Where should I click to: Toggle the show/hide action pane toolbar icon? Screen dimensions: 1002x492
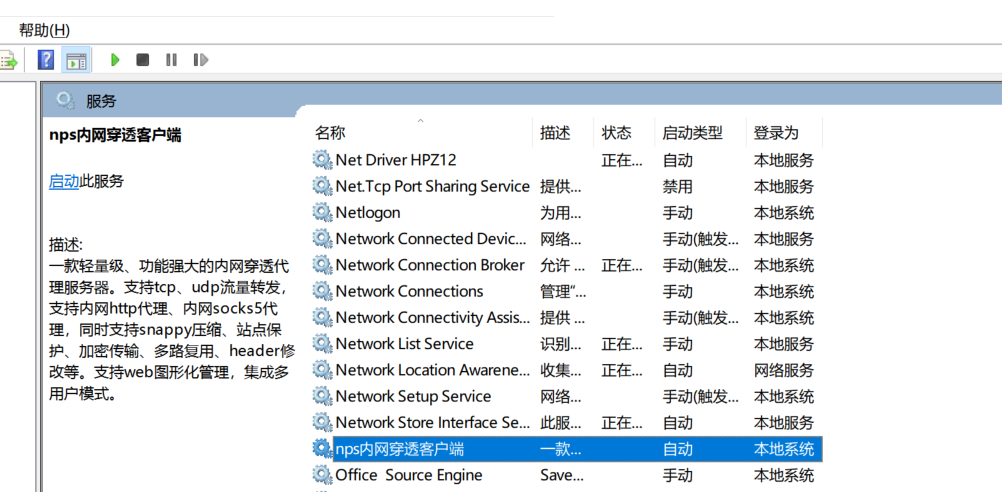point(77,60)
